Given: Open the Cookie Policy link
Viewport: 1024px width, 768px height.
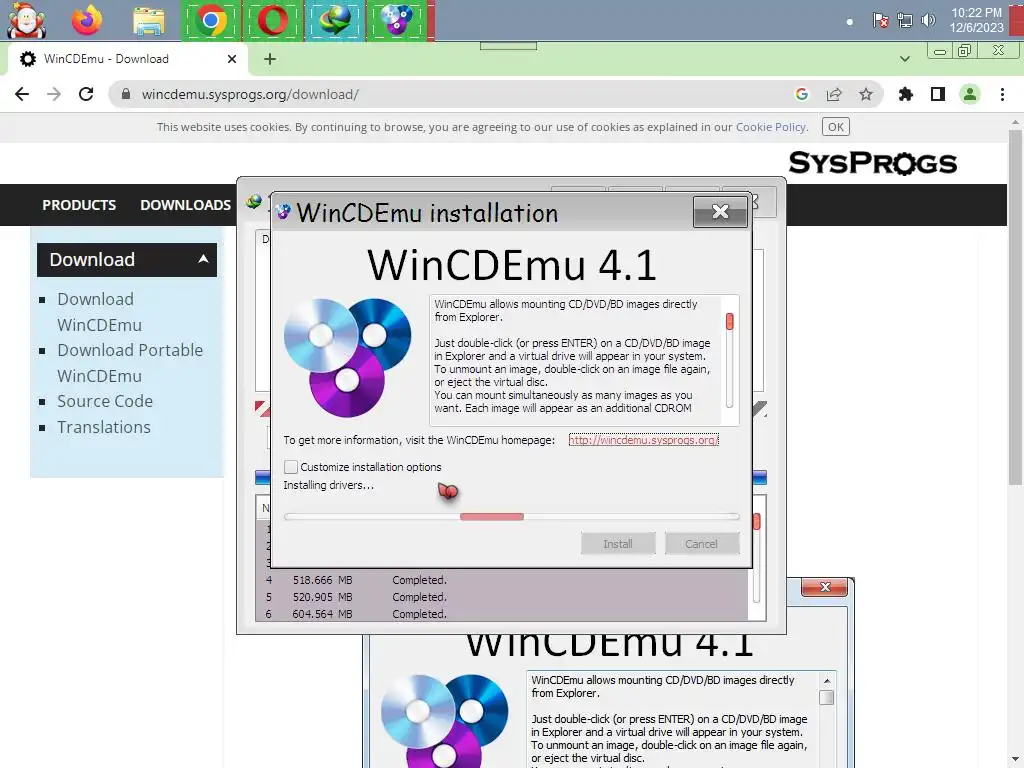Looking at the screenshot, I should click(771, 127).
